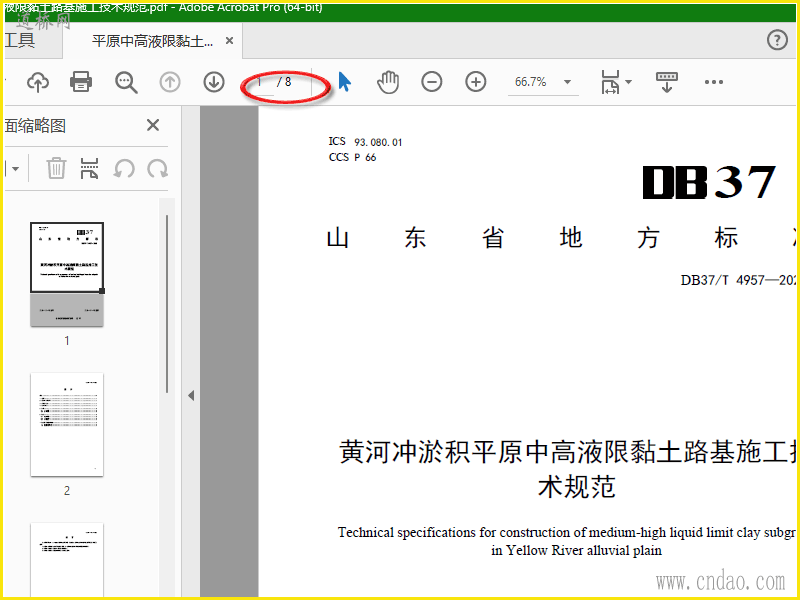Image resolution: width=800 pixels, height=600 pixels.
Task: Zoom out with minus button
Action: (x=432, y=82)
